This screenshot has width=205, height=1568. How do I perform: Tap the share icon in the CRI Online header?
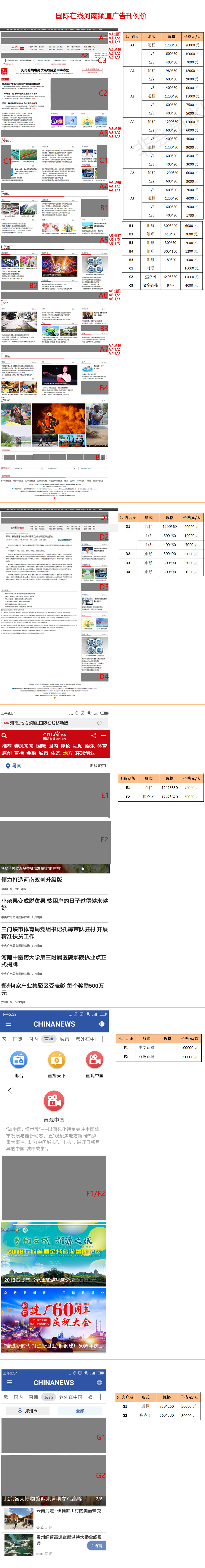(x=94, y=735)
